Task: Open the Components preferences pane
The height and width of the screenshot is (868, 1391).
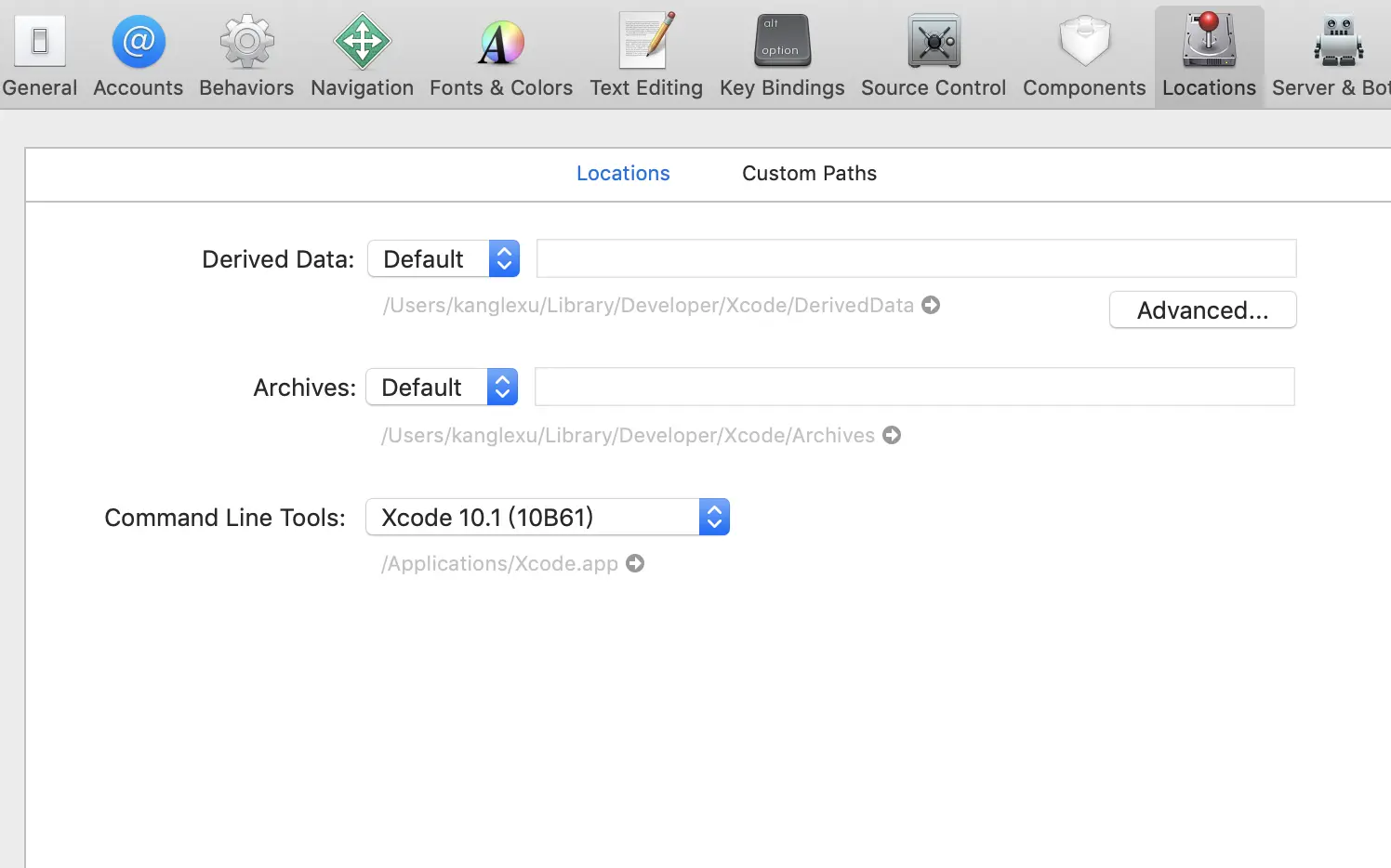Action: pyautogui.click(x=1084, y=56)
